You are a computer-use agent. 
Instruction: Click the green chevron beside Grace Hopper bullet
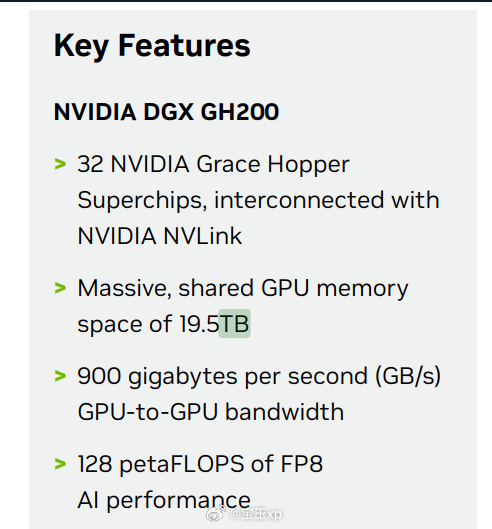point(60,164)
